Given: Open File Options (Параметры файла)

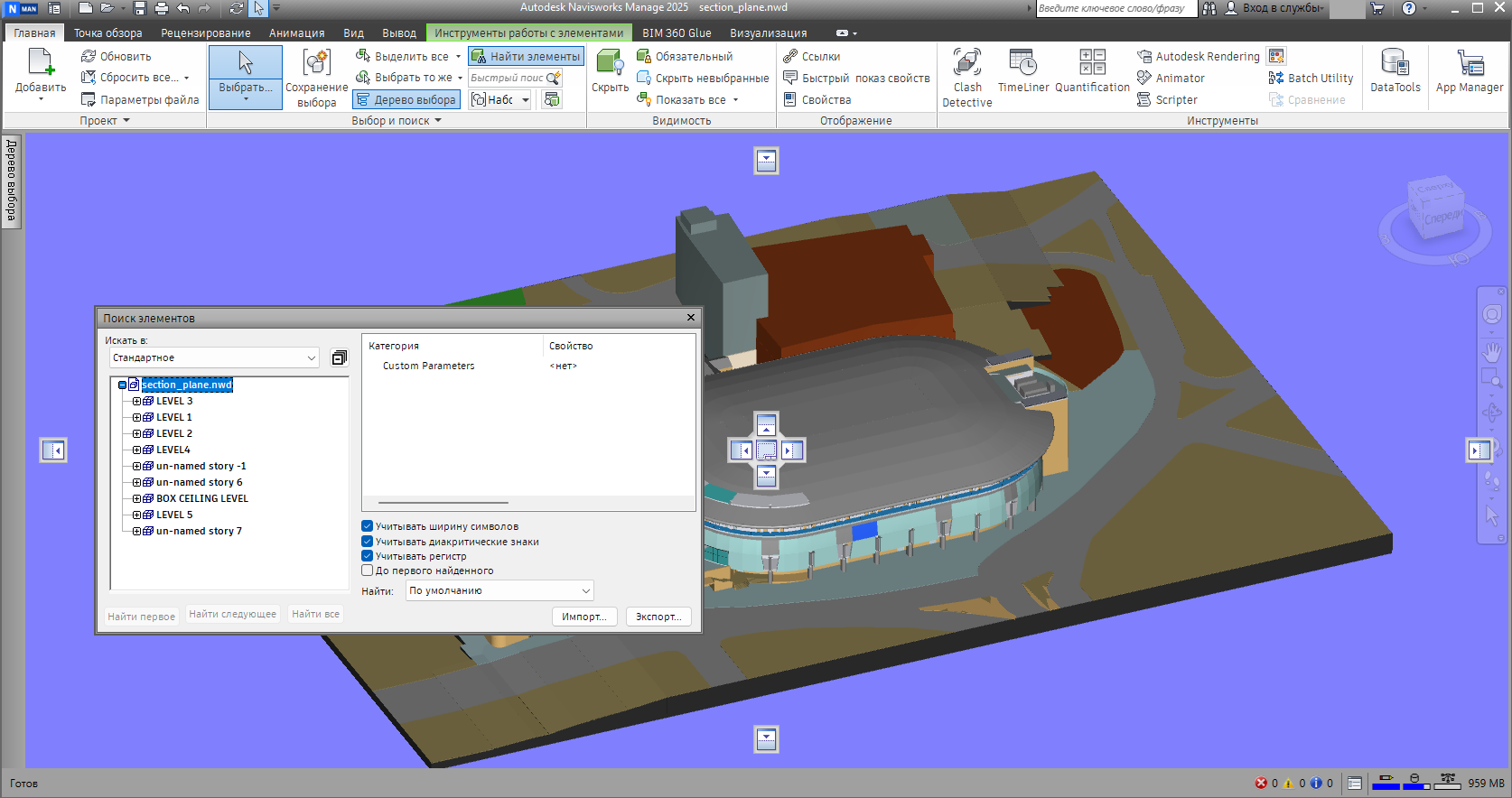Looking at the screenshot, I should (x=140, y=99).
